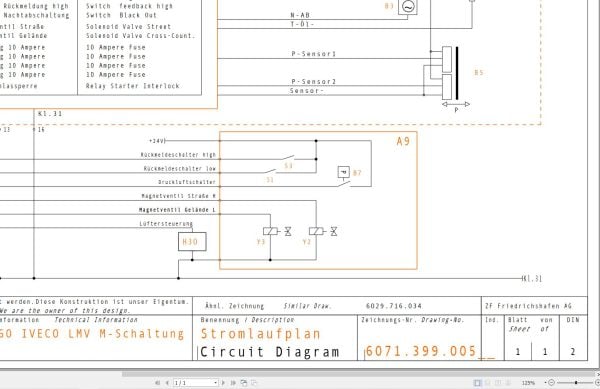Click the 'Lüftersteuerung' label
600x389 pixels.
coord(166,223)
